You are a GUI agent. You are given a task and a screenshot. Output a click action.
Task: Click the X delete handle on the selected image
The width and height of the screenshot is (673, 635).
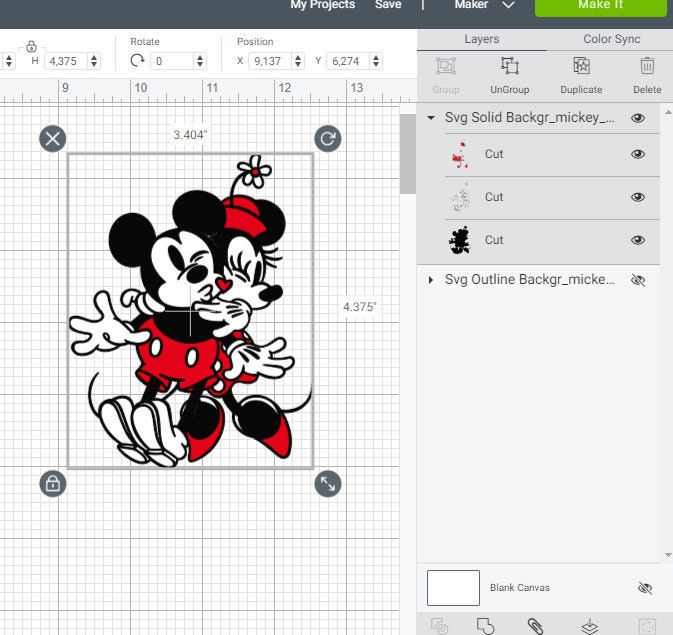coord(53,139)
